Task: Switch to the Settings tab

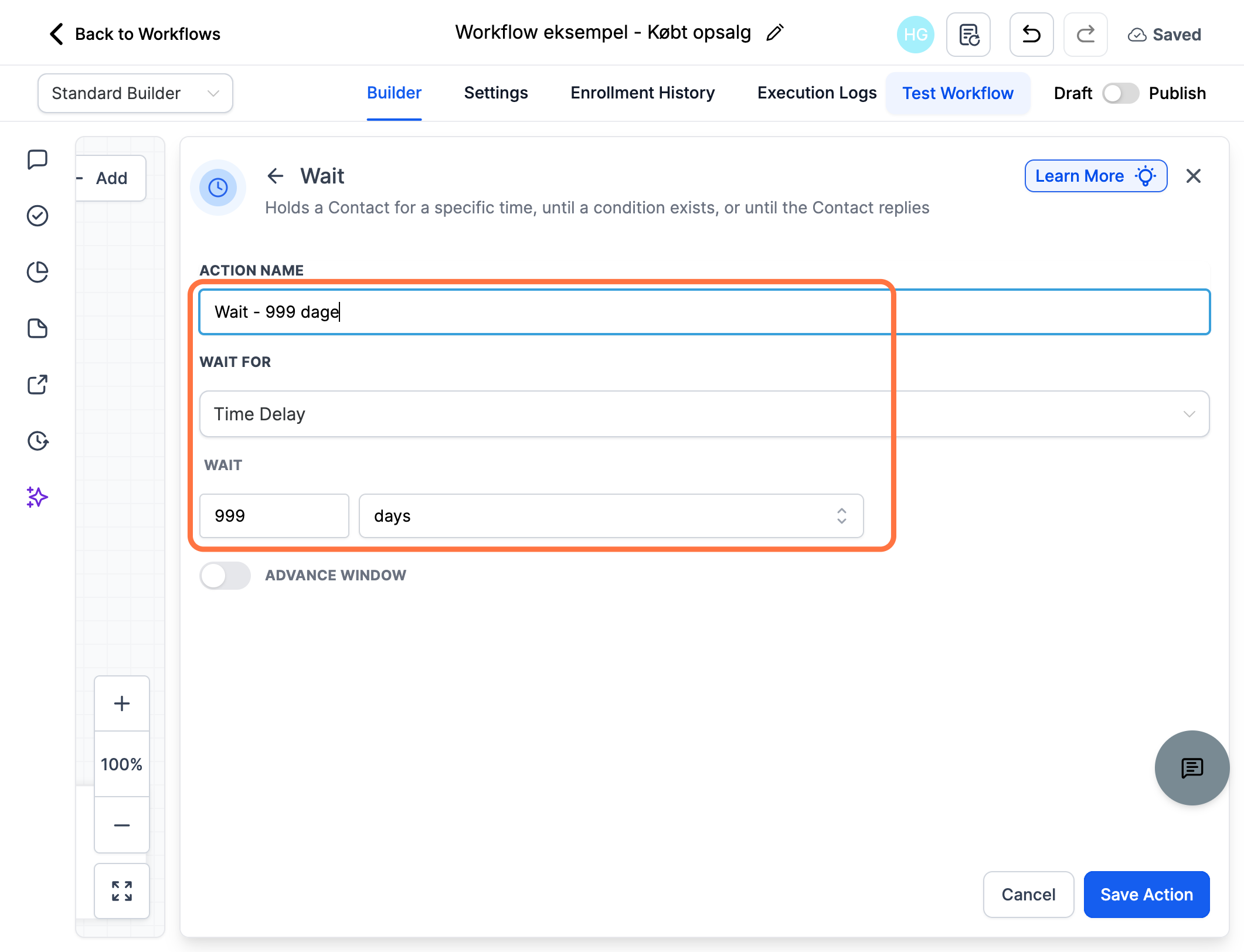Action: point(496,93)
